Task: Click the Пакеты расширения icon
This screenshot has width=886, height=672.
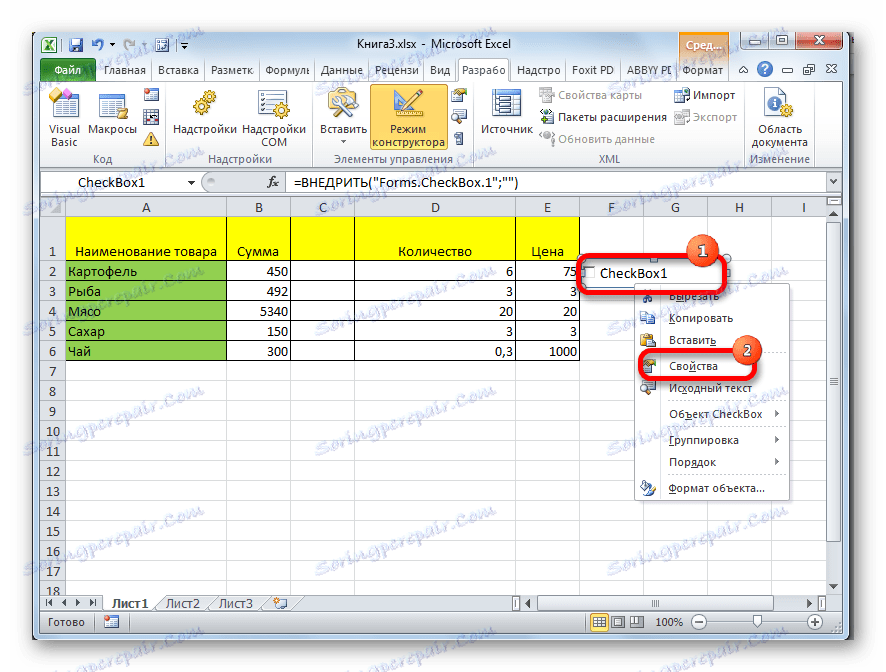Action: pos(610,117)
